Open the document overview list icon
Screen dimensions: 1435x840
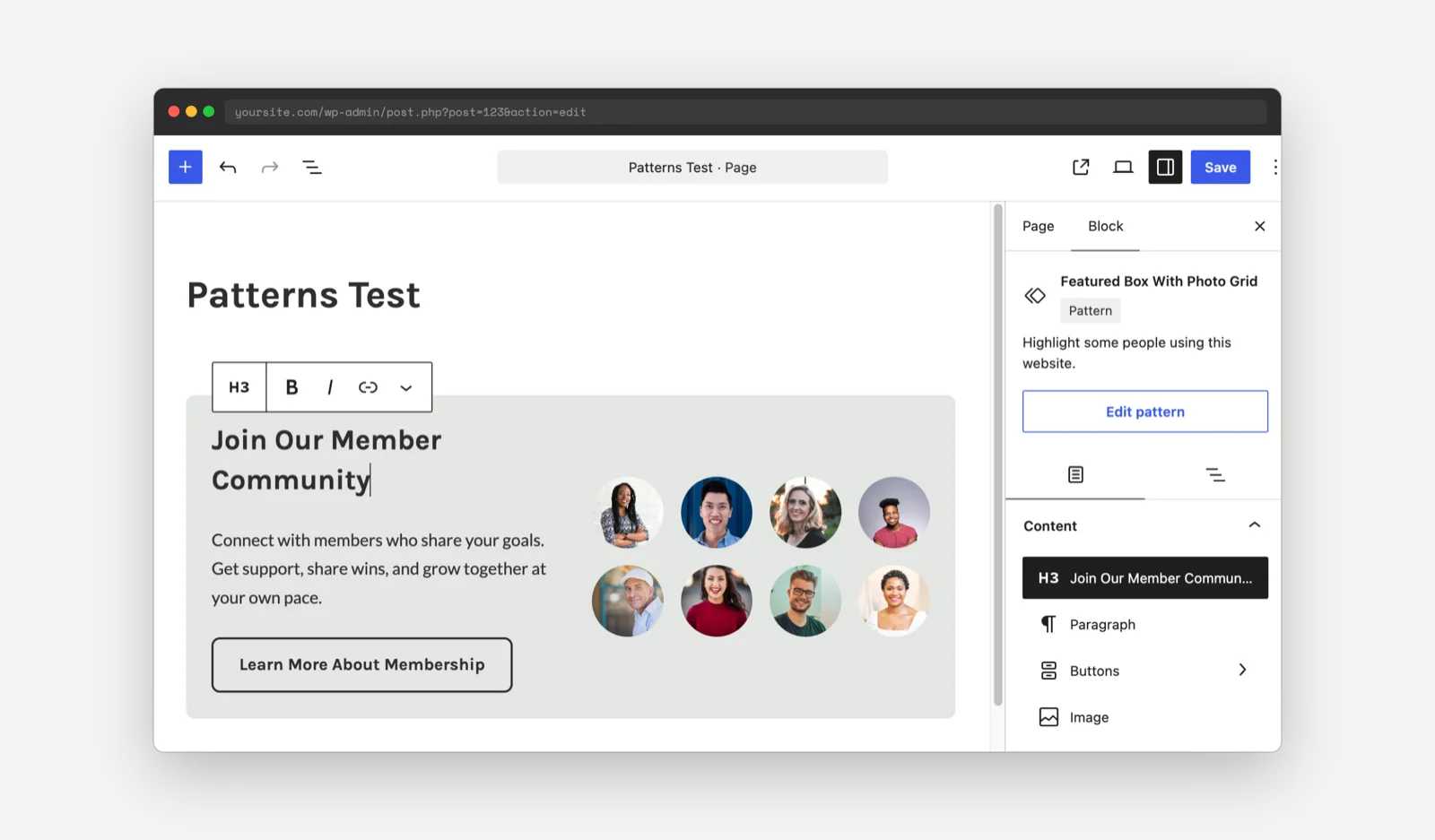312,167
